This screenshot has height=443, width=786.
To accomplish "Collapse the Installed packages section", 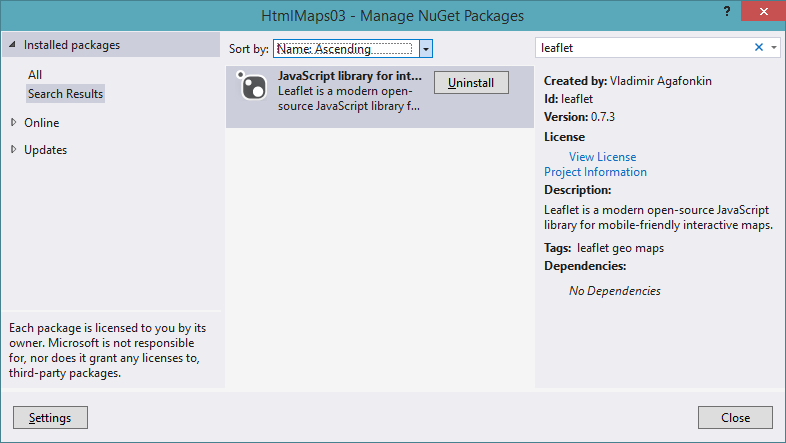I will [13, 45].
